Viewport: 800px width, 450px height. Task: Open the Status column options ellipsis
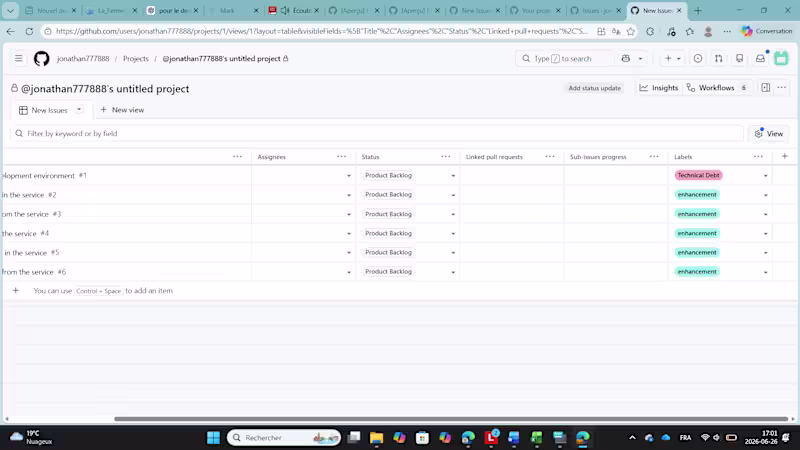pos(445,157)
